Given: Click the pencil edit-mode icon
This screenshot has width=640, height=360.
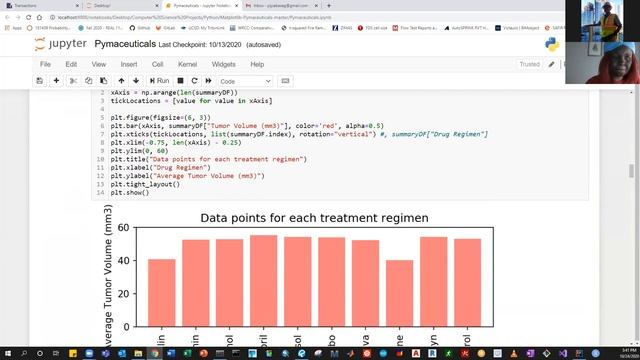Looking at the screenshot, I should [551, 64].
